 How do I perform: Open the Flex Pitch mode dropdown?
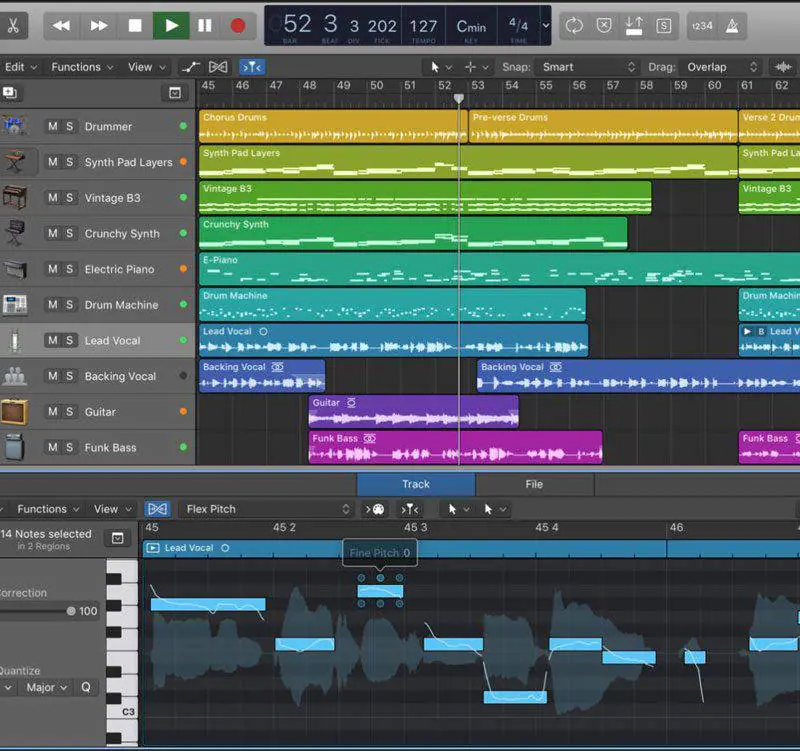coord(266,509)
